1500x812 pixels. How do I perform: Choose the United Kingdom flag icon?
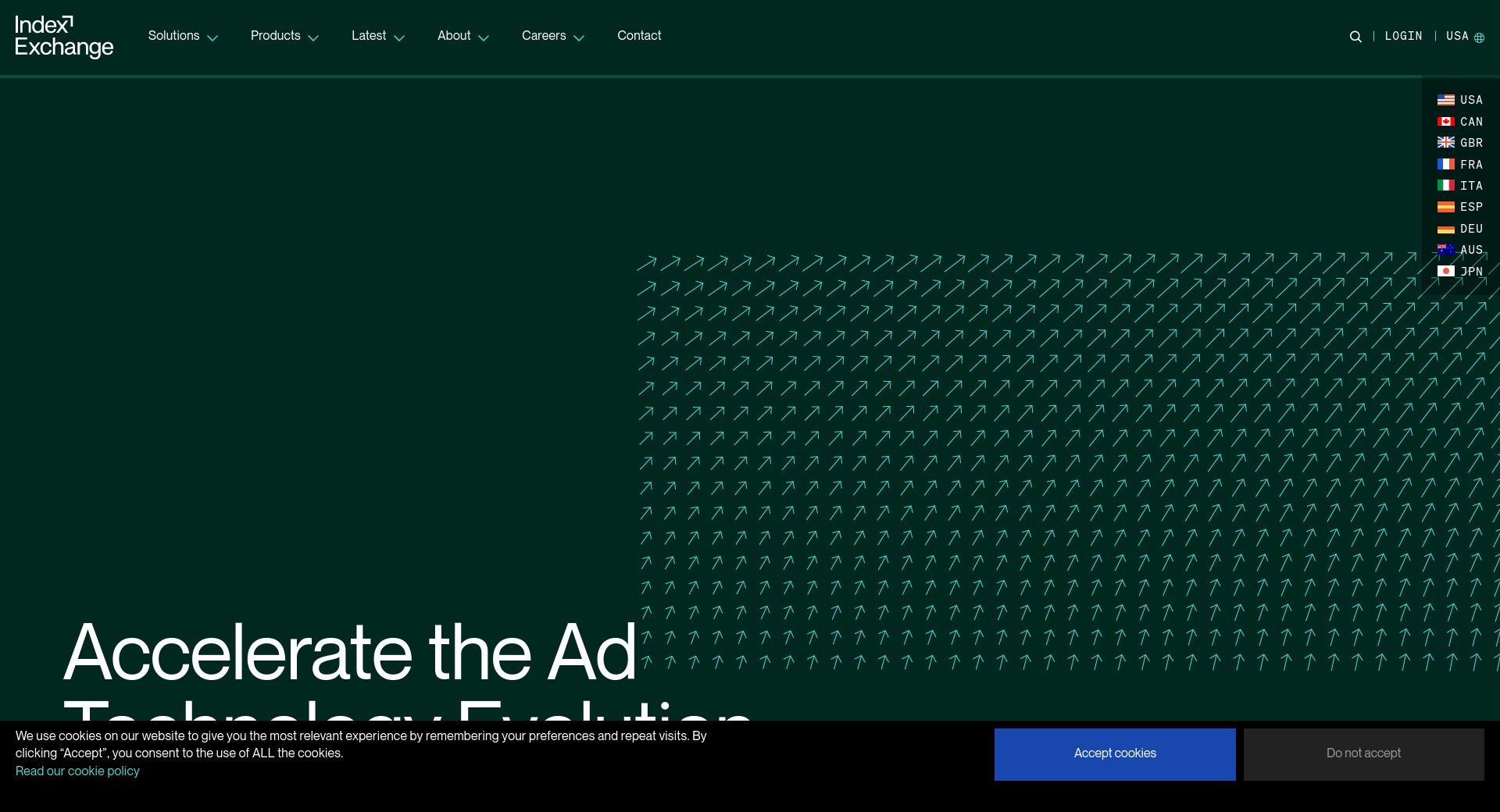tap(1445, 143)
